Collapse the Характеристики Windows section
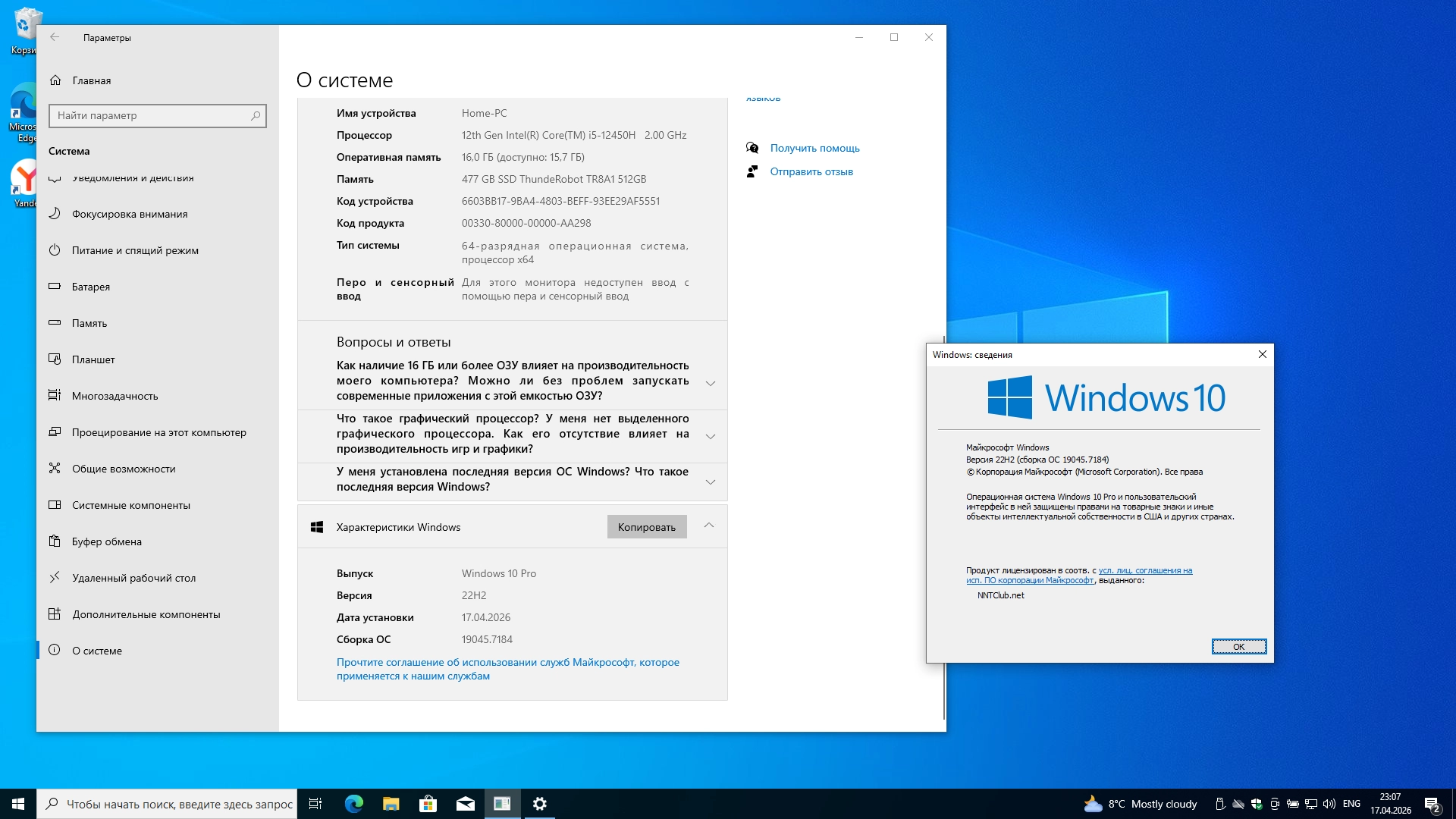 708,526
